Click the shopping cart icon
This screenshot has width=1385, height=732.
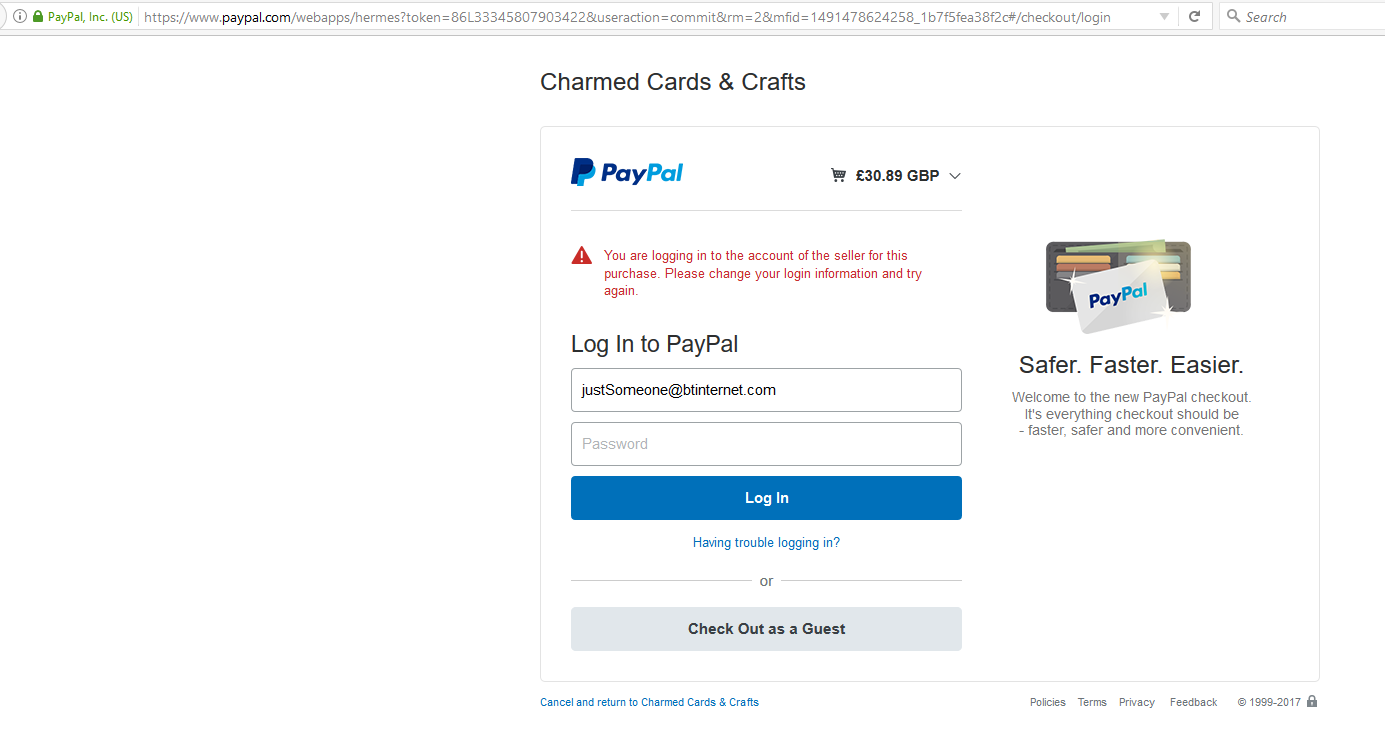click(x=838, y=176)
